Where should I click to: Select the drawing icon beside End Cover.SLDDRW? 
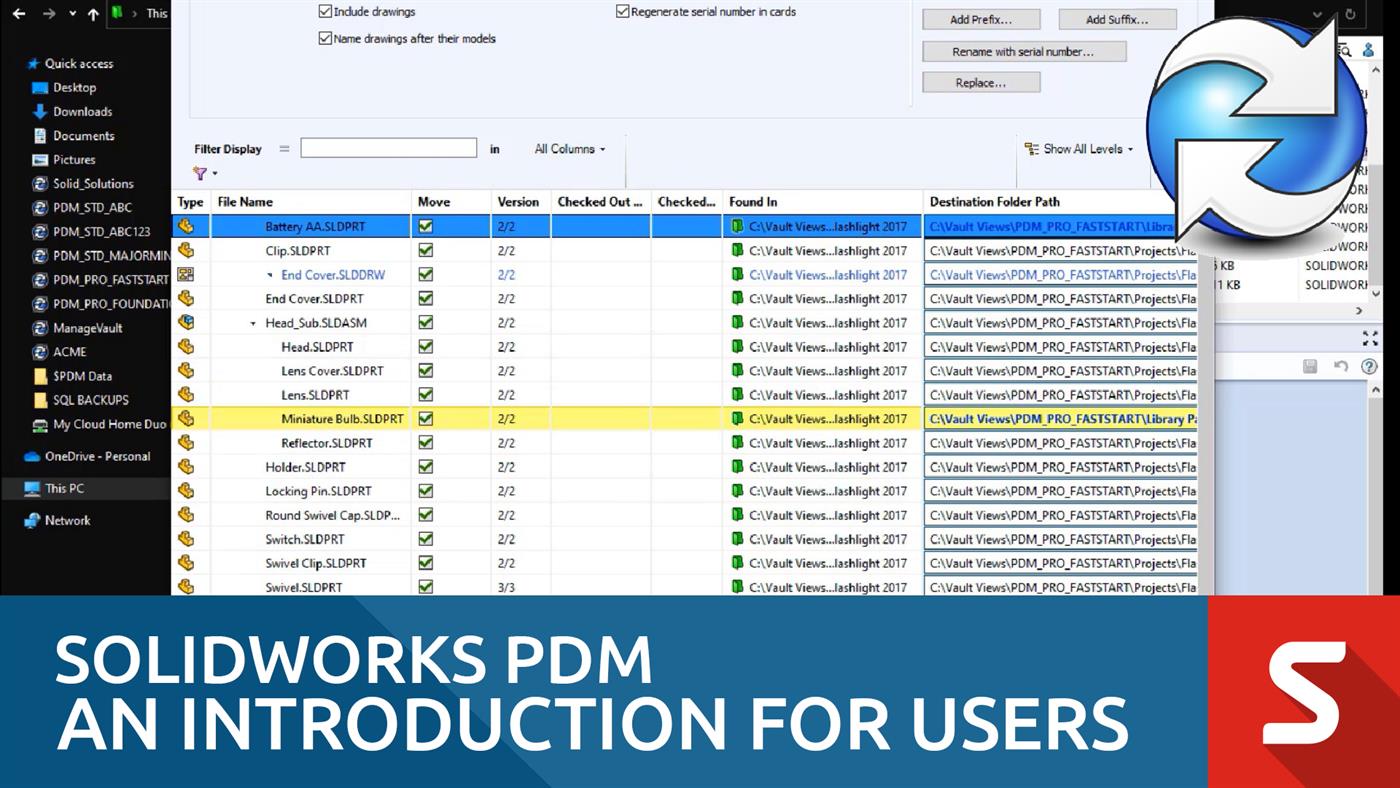click(x=187, y=274)
